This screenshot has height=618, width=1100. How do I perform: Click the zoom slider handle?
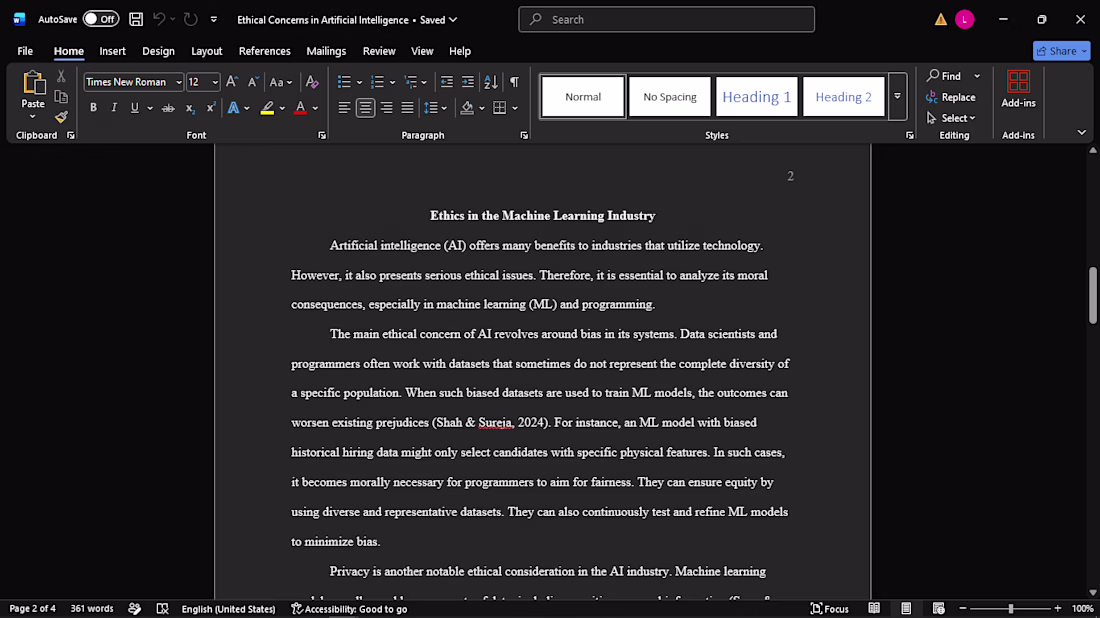pos(1011,609)
